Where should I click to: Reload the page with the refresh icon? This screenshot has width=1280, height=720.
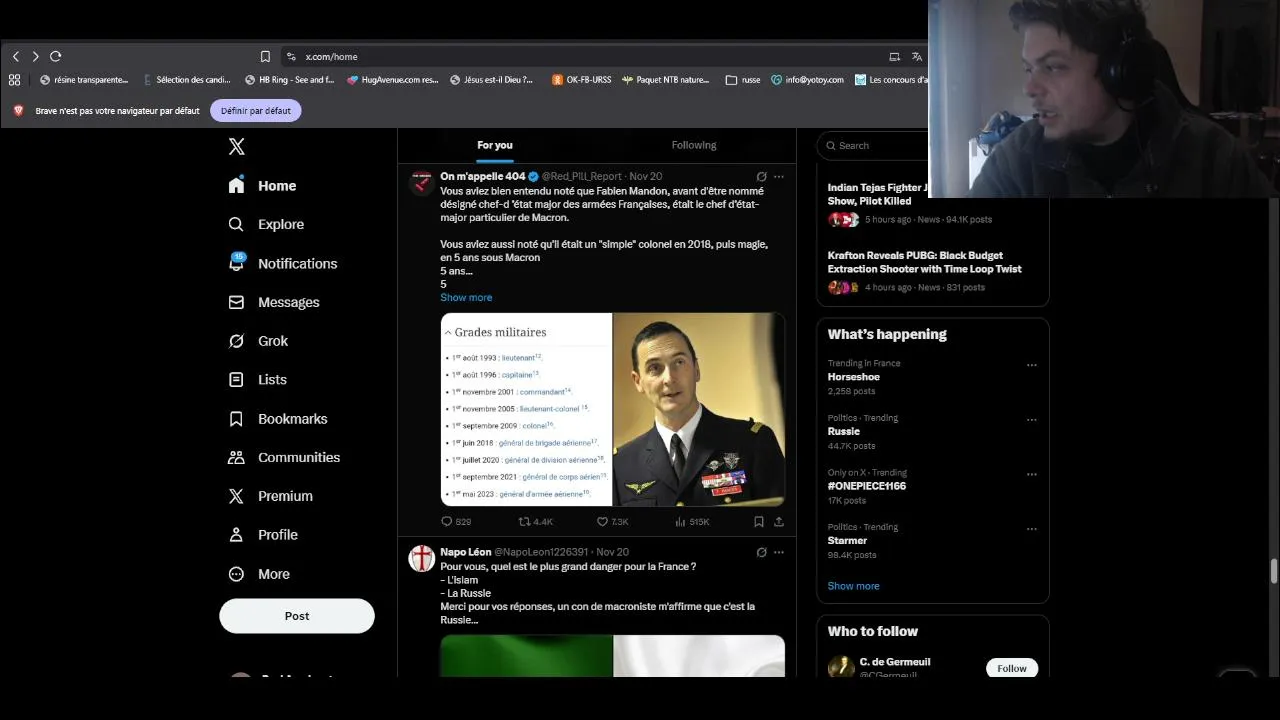(x=56, y=57)
